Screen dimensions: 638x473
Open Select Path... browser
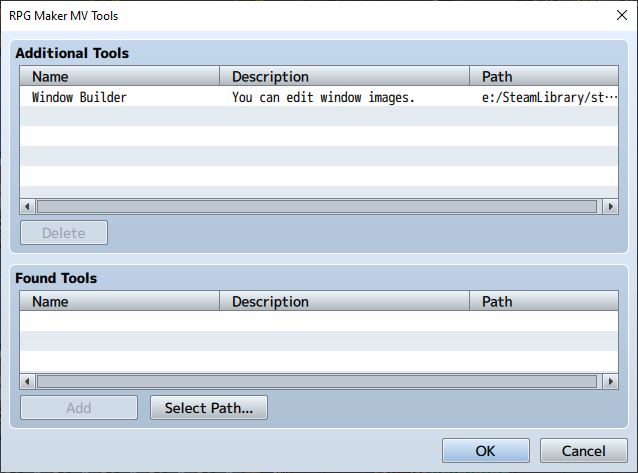[x=209, y=407]
